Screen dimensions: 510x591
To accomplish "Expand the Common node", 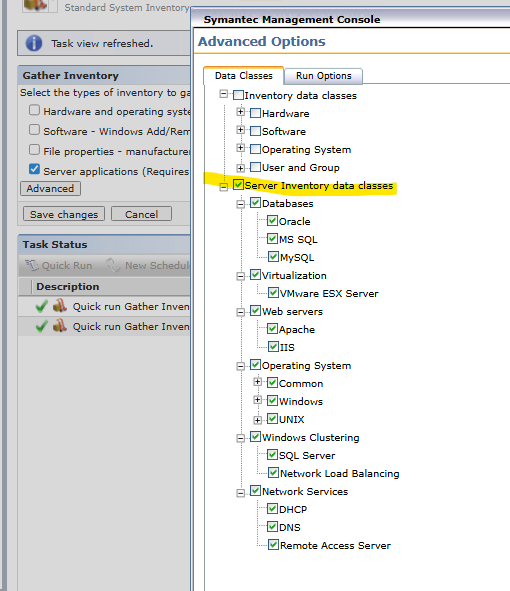I will (x=258, y=382).
